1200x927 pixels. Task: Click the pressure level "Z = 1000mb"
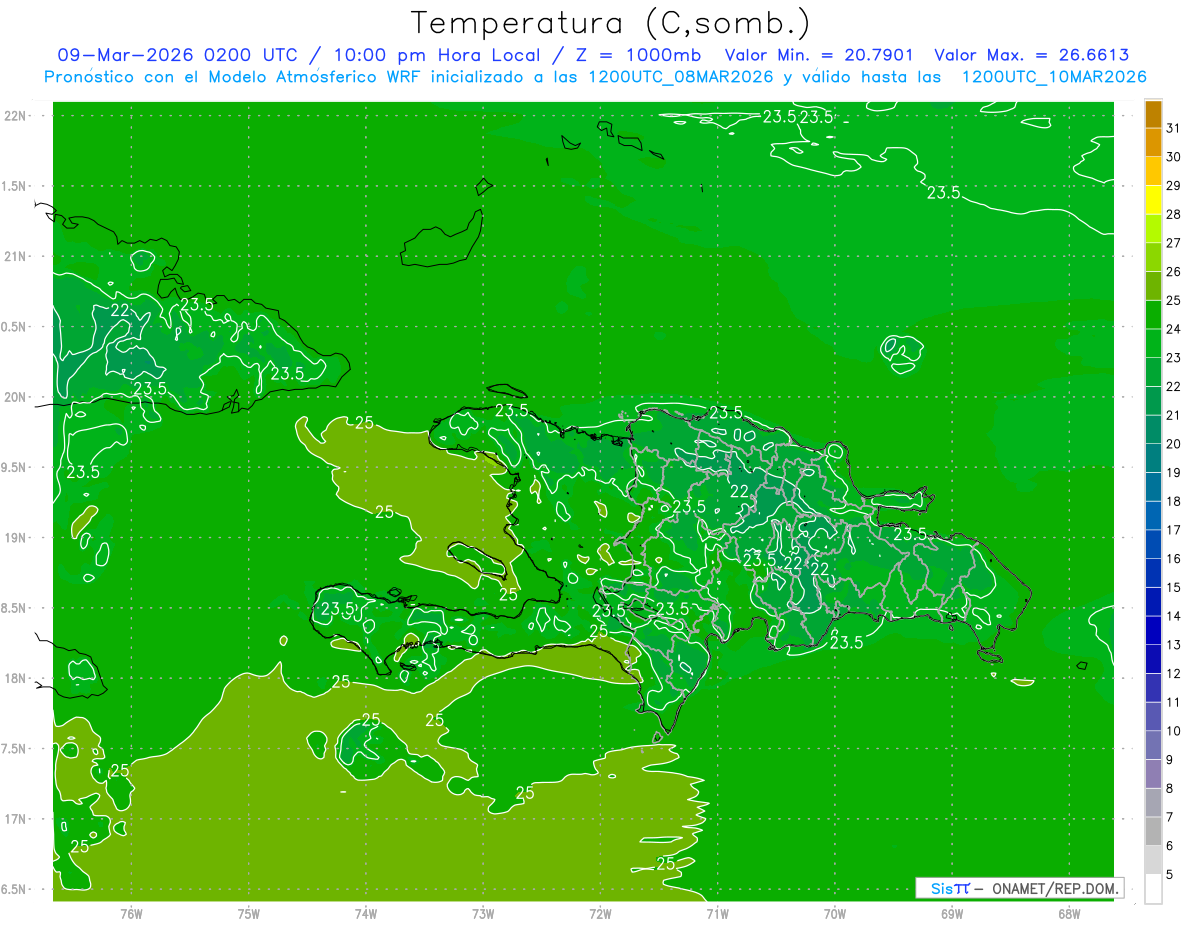click(x=640, y=56)
